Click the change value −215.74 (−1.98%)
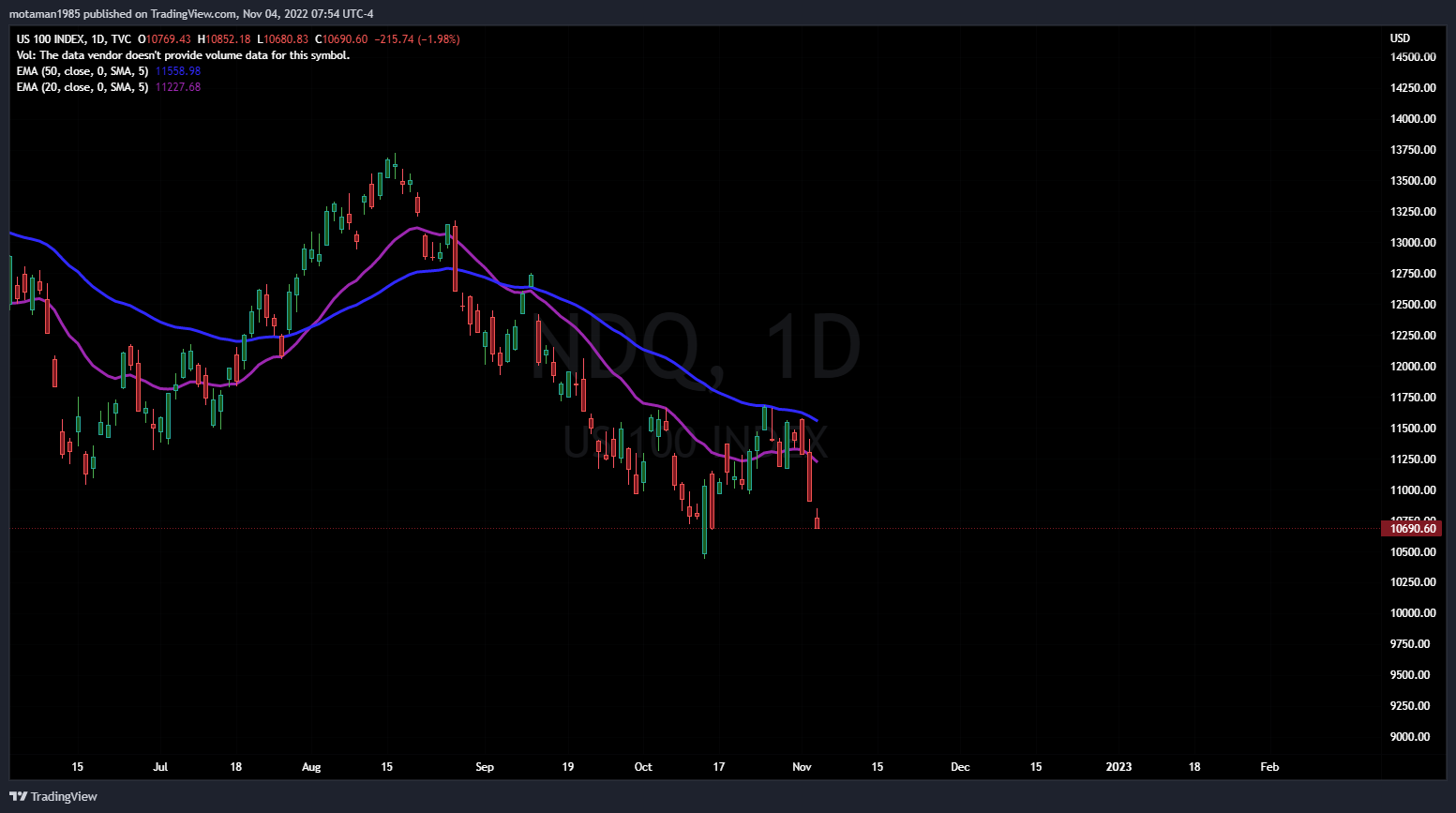 [417, 39]
